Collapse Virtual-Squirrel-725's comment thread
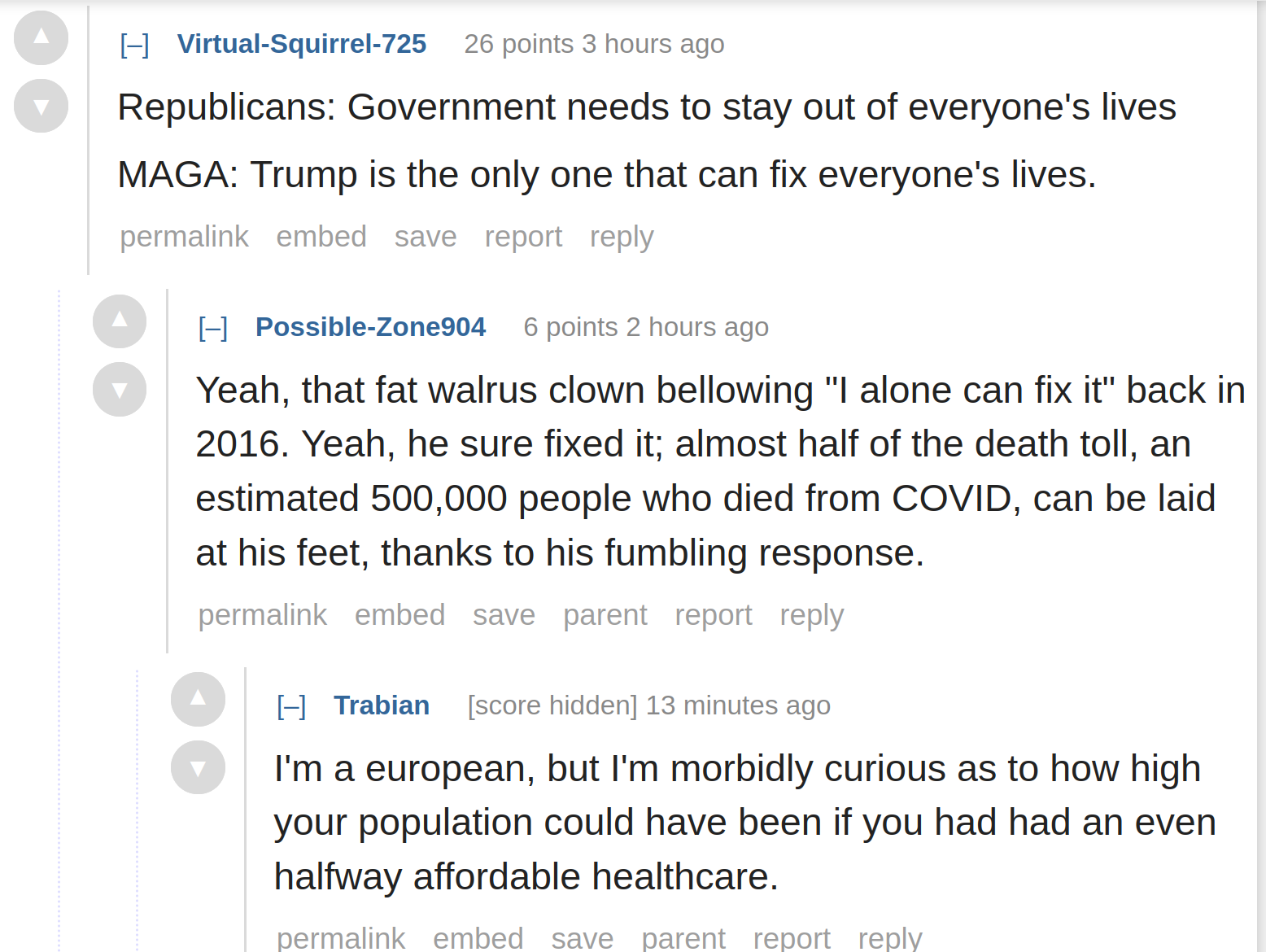Screen dimensions: 1266x952 (134, 44)
